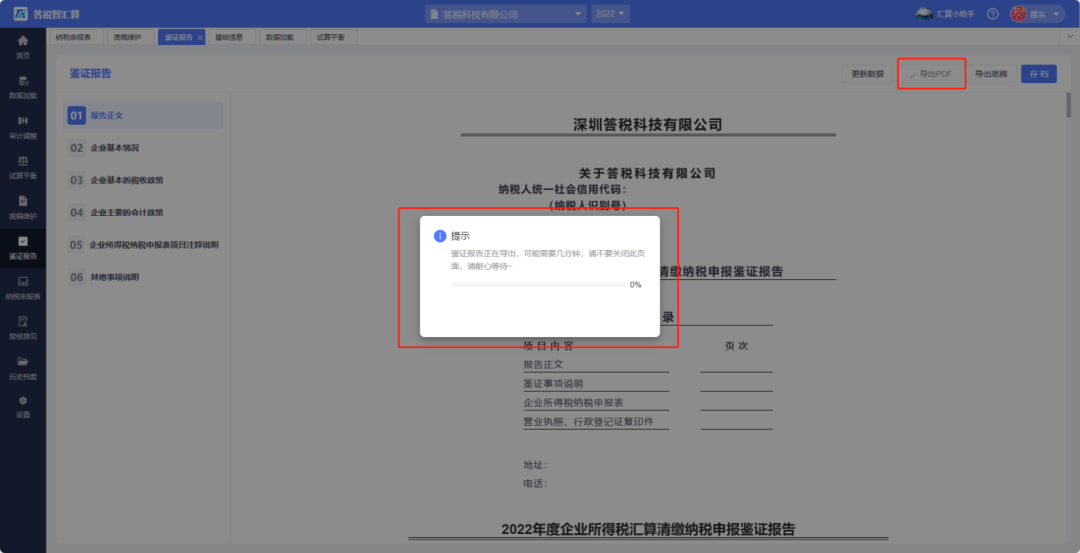Image resolution: width=1080 pixels, height=553 pixels.
Task: Open the 2022 year dropdown
Action: 610,14
